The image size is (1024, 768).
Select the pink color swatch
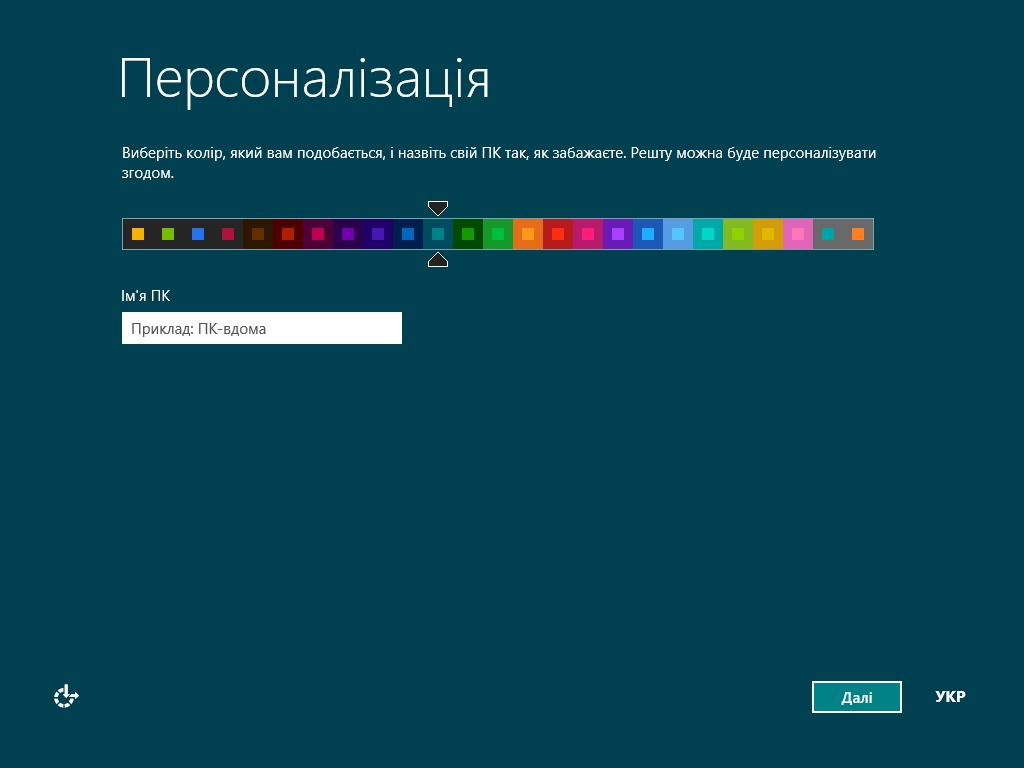[798, 234]
